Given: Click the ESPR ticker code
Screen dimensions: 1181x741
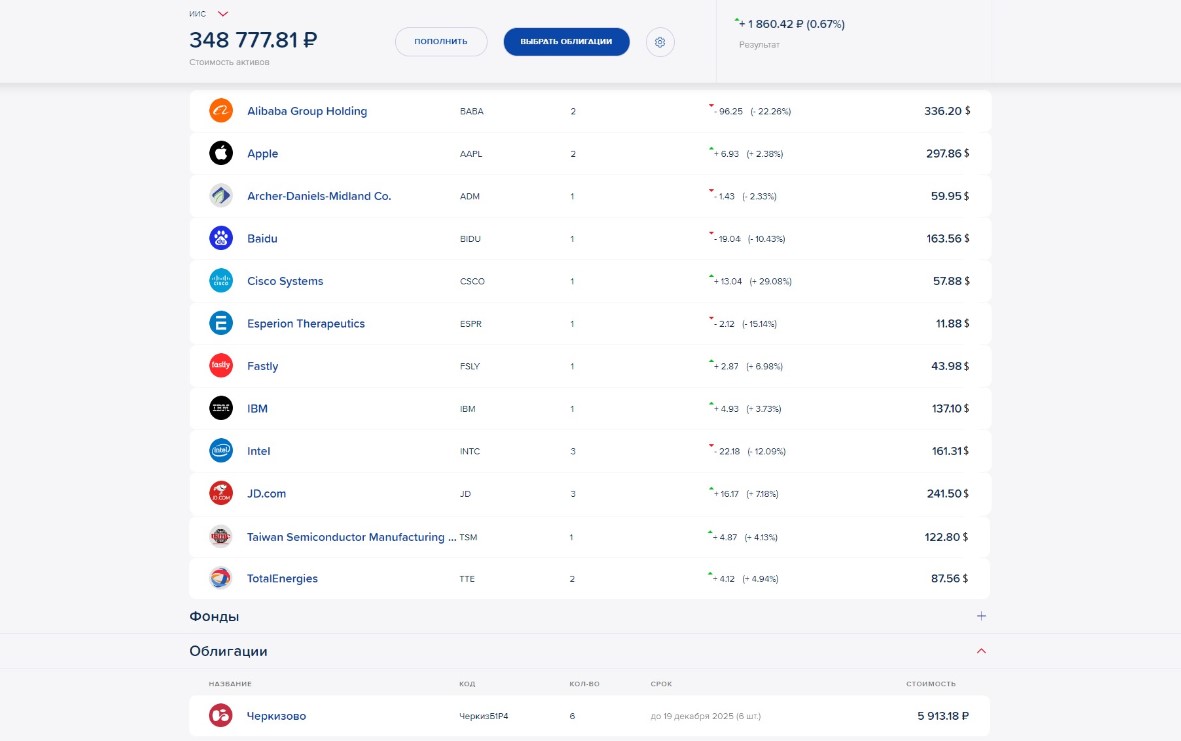Looking at the screenshot, I should (471, 324).
